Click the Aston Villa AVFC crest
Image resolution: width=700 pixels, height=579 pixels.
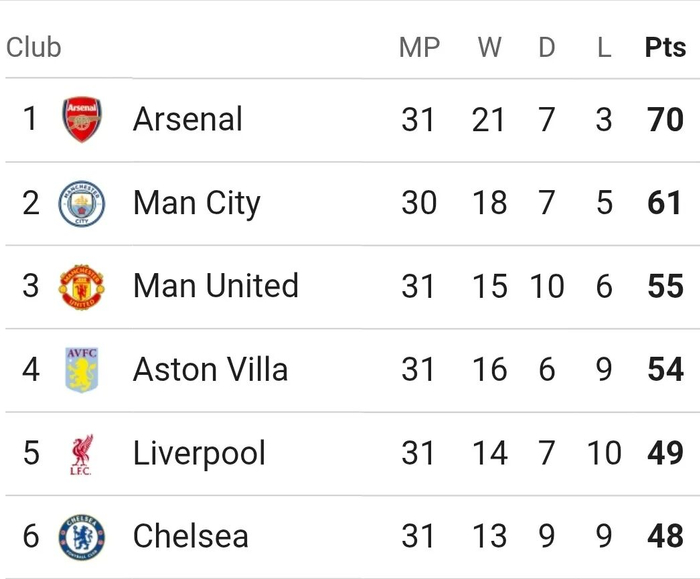[81, 370]
